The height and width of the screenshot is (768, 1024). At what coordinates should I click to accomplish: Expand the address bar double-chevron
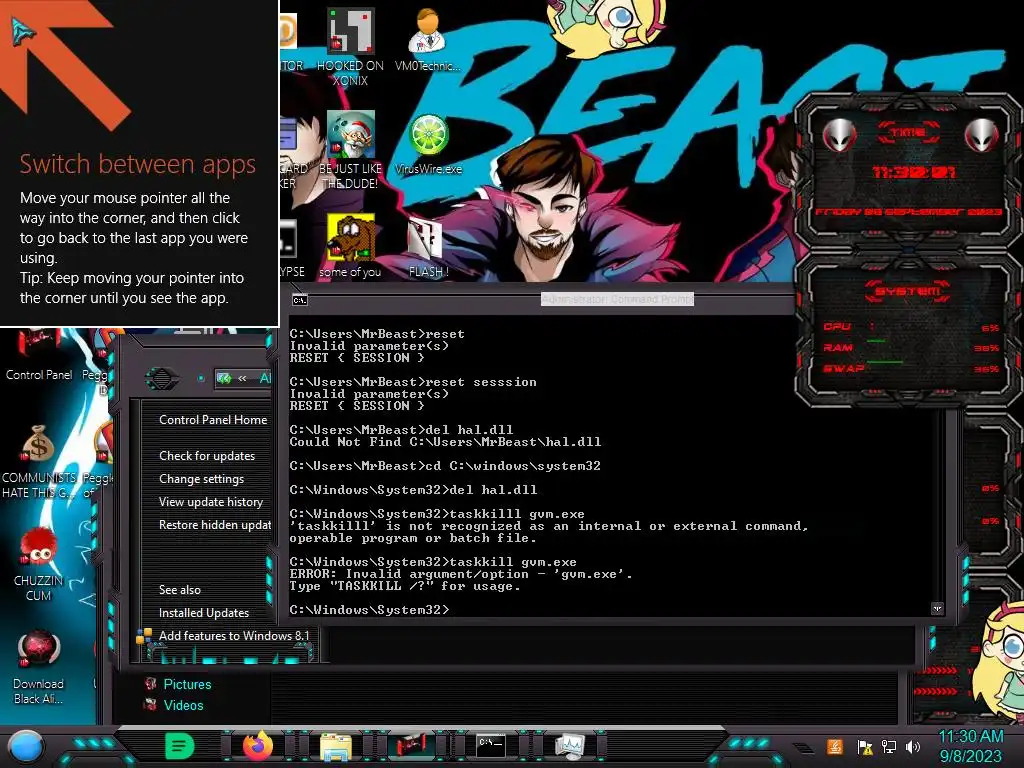coord(242,378)
